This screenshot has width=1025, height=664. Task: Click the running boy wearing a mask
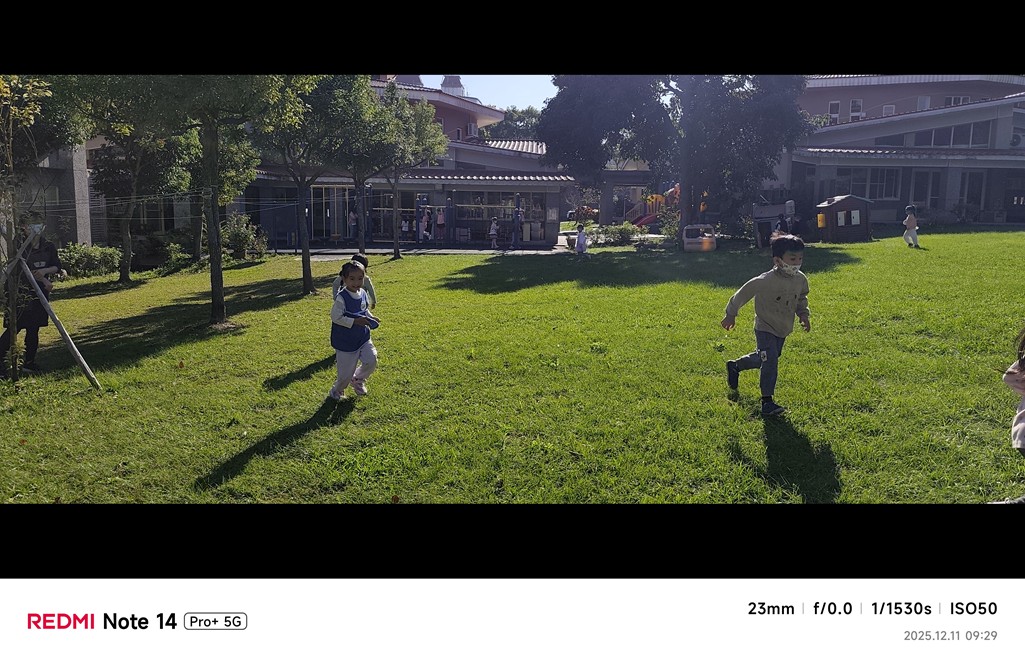[x=767, y=324]
